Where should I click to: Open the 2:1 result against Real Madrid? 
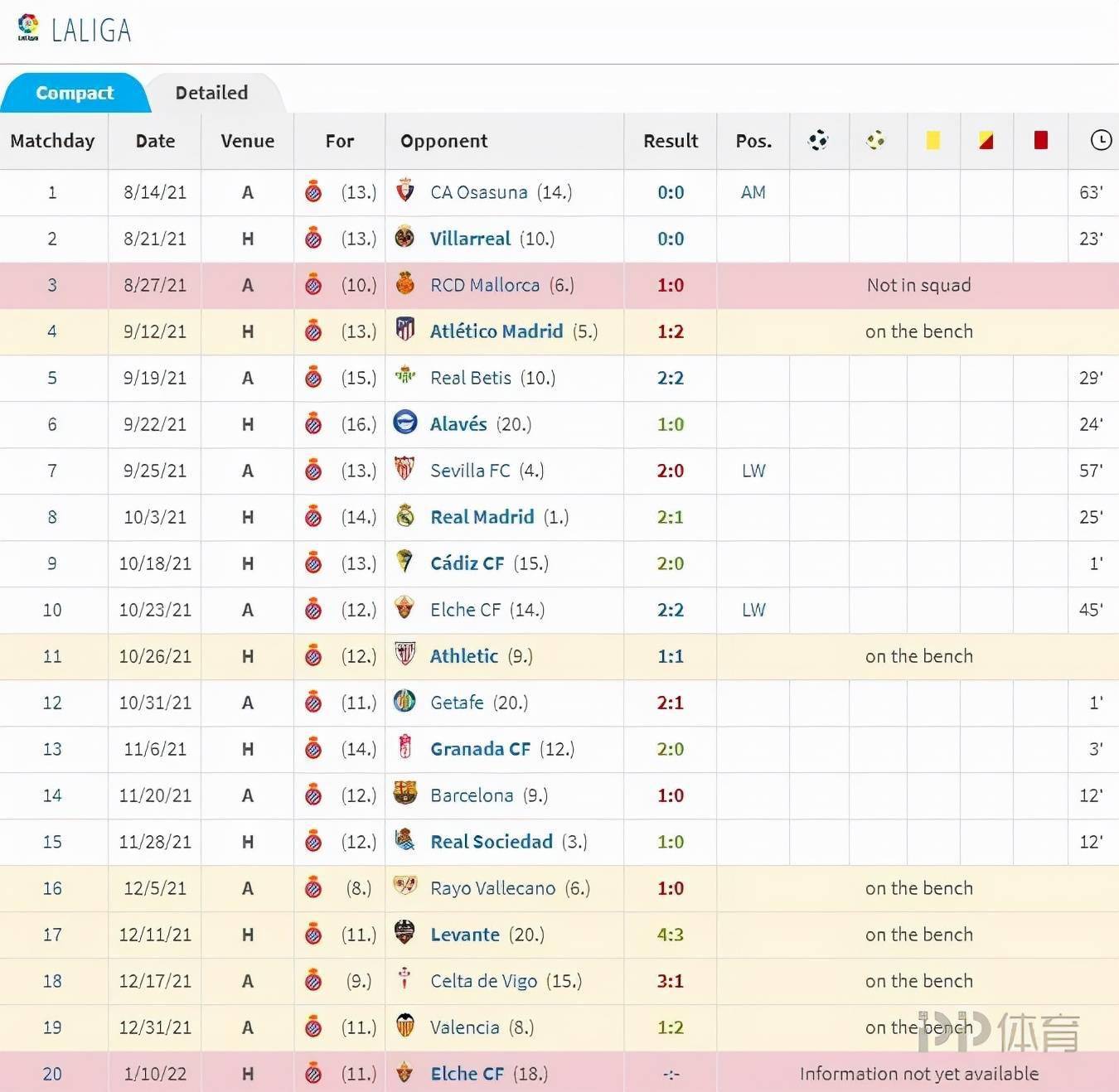coord(671,517)
